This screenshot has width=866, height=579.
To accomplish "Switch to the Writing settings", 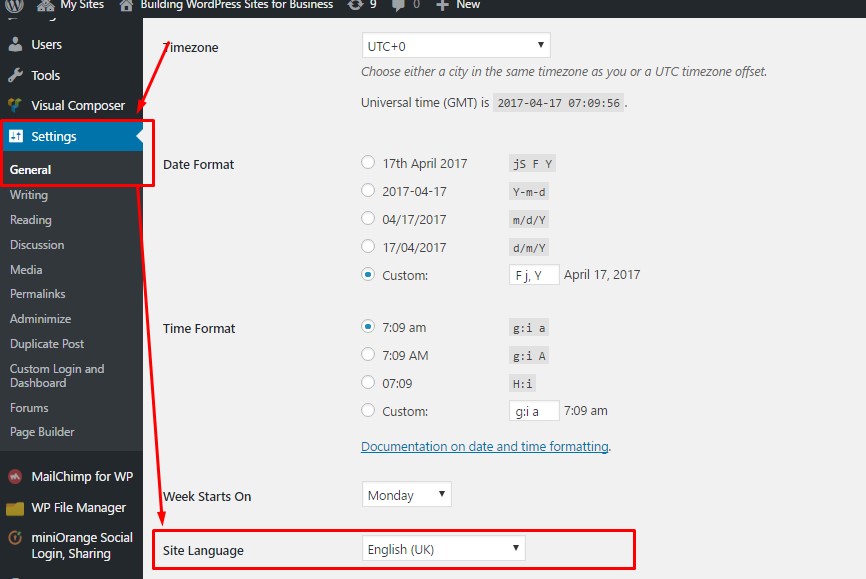I will pyautogui.click(x=30, y=195).
